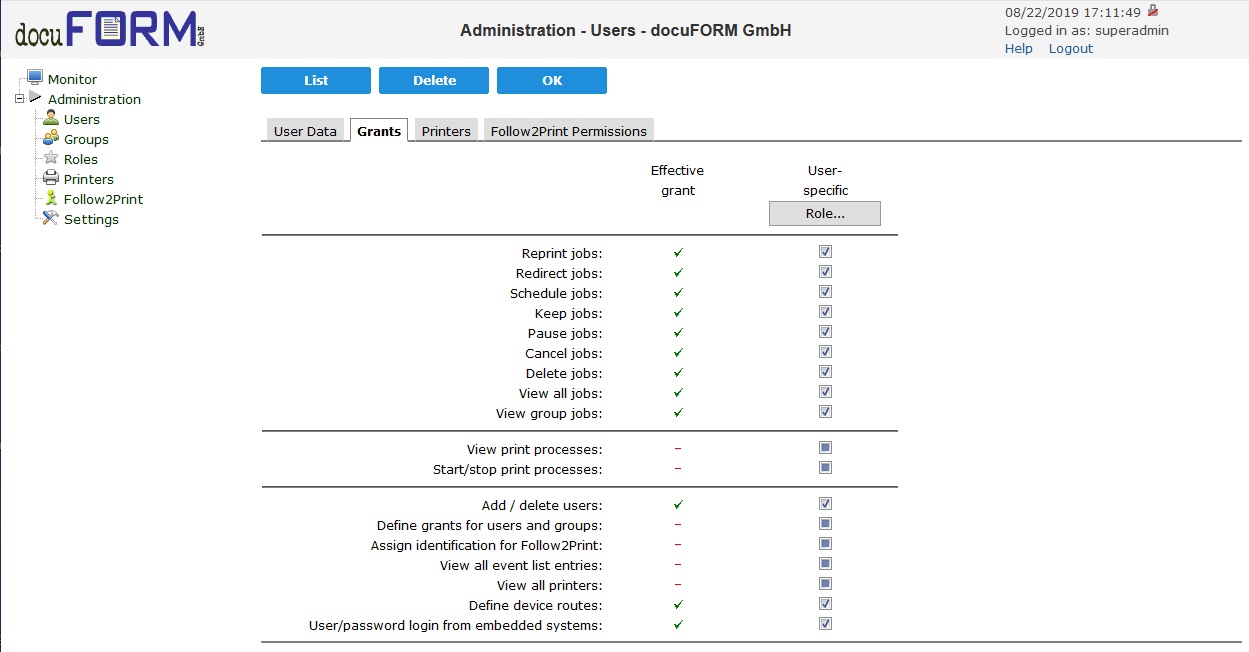
Task: Click the Logout link
Action: tap(1071, 48)
